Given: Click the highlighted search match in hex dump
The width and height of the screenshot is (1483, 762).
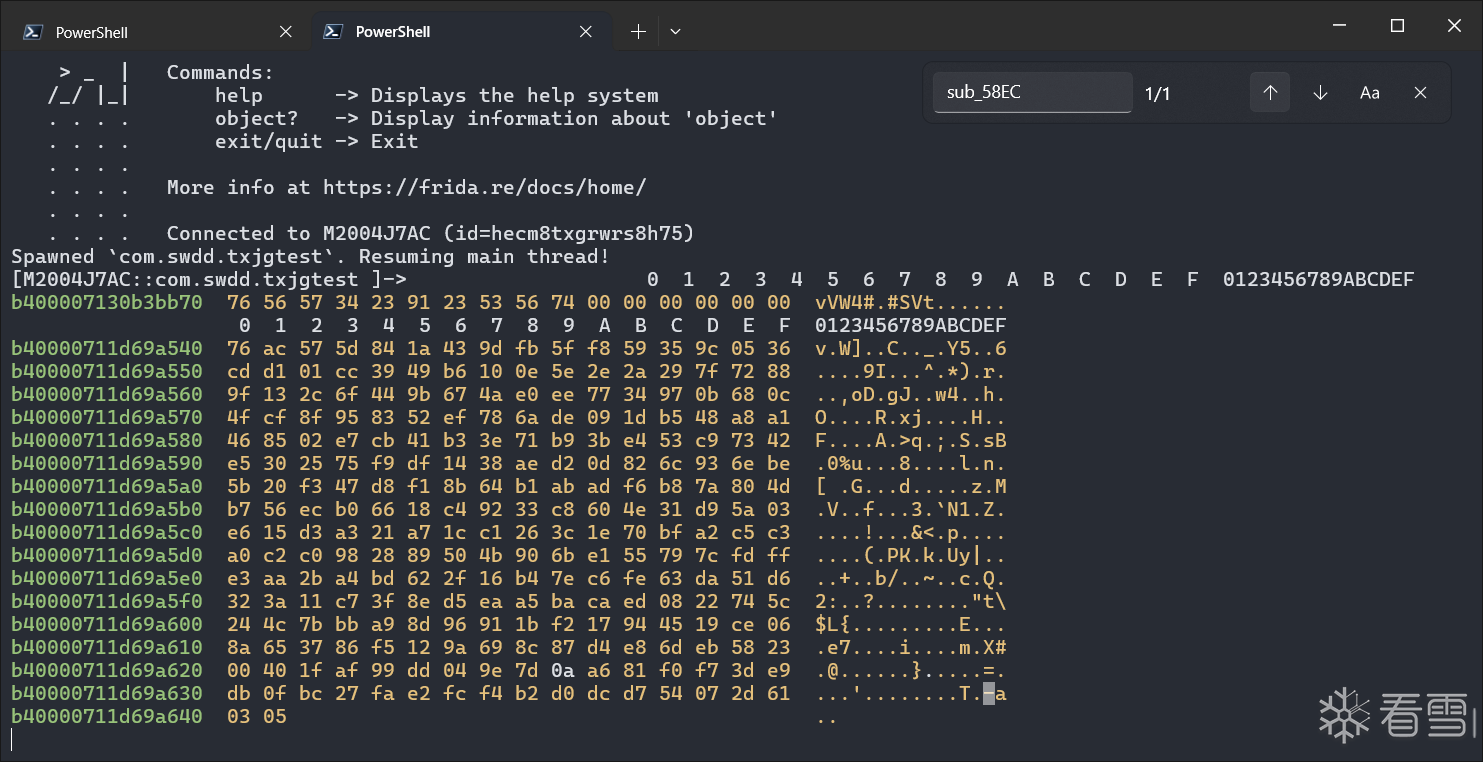Looking at the screenshot, I should pos(989,694).
